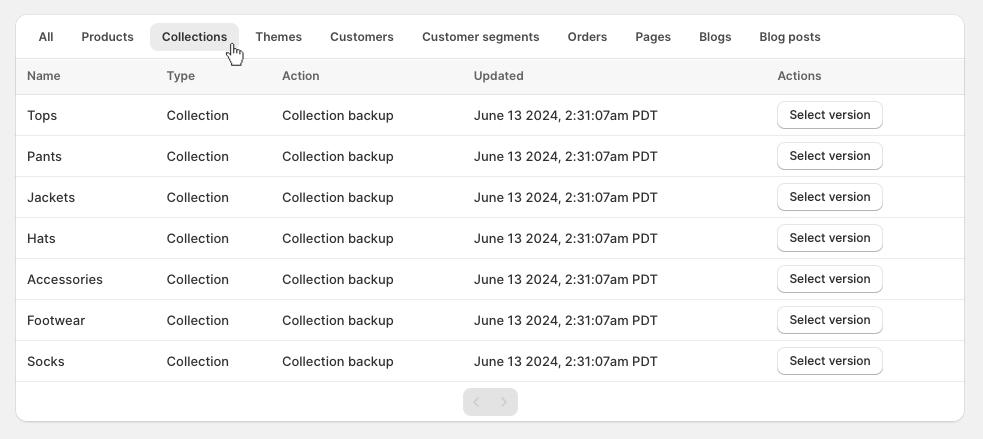Click Collection backup in the Jackets row

tap(337, 198)
